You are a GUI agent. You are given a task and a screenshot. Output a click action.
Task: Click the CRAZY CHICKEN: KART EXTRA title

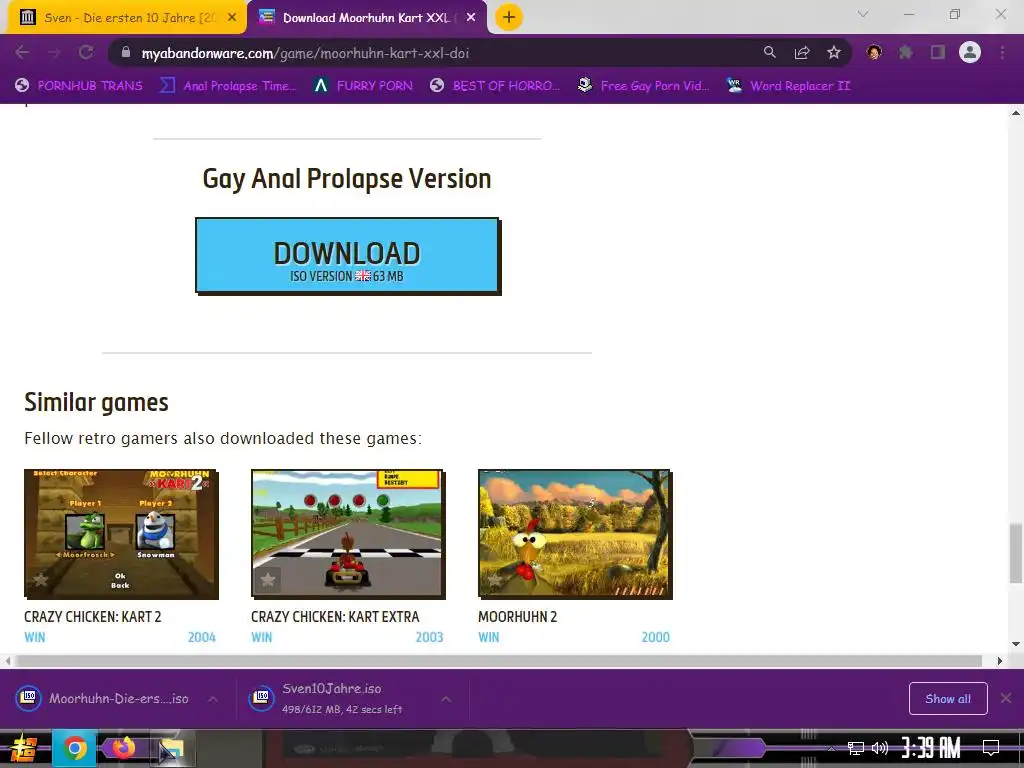click(335, 616)
